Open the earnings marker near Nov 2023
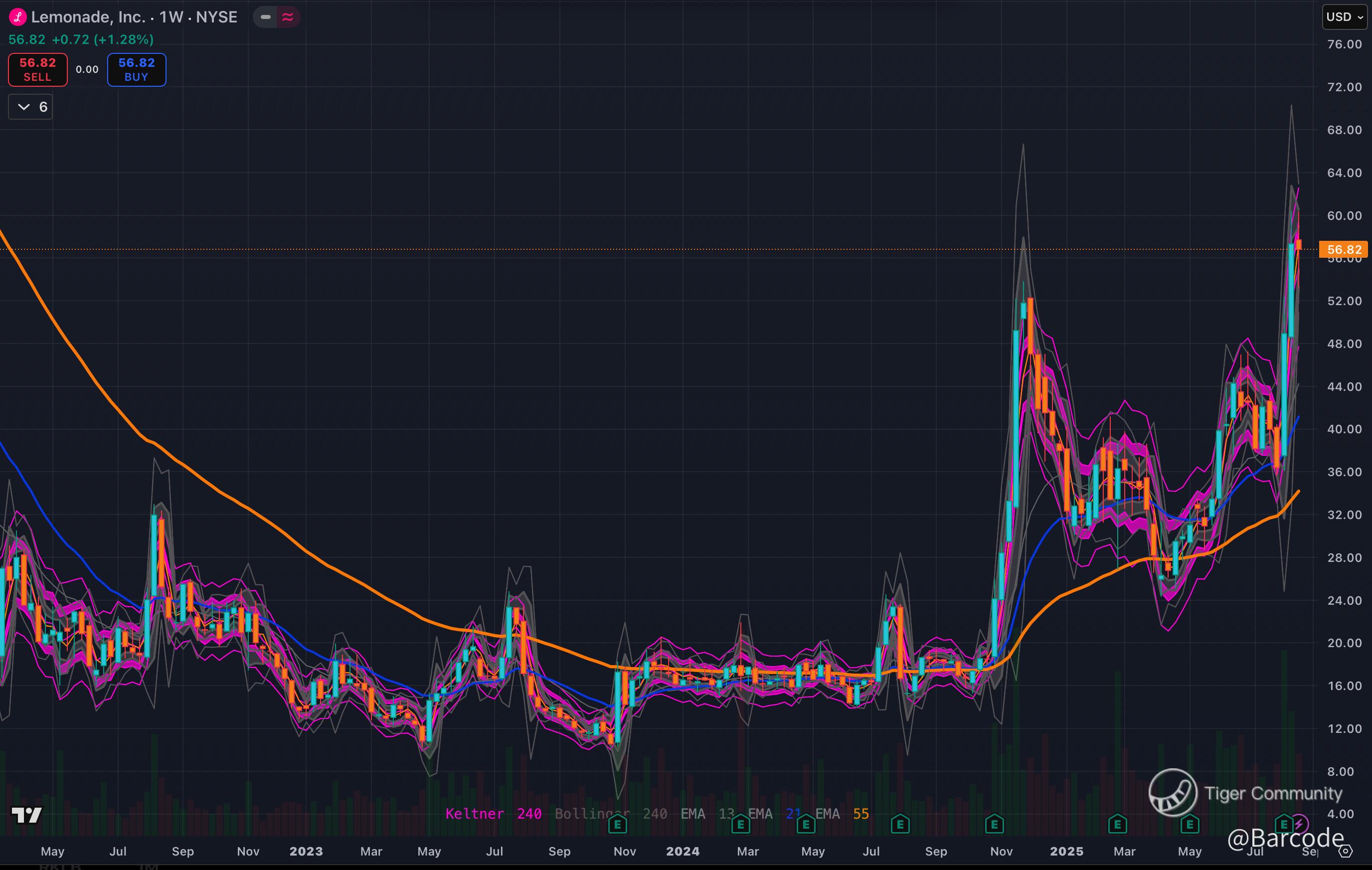This screenshot has height=870, width=1372. (x=618, y=824)
